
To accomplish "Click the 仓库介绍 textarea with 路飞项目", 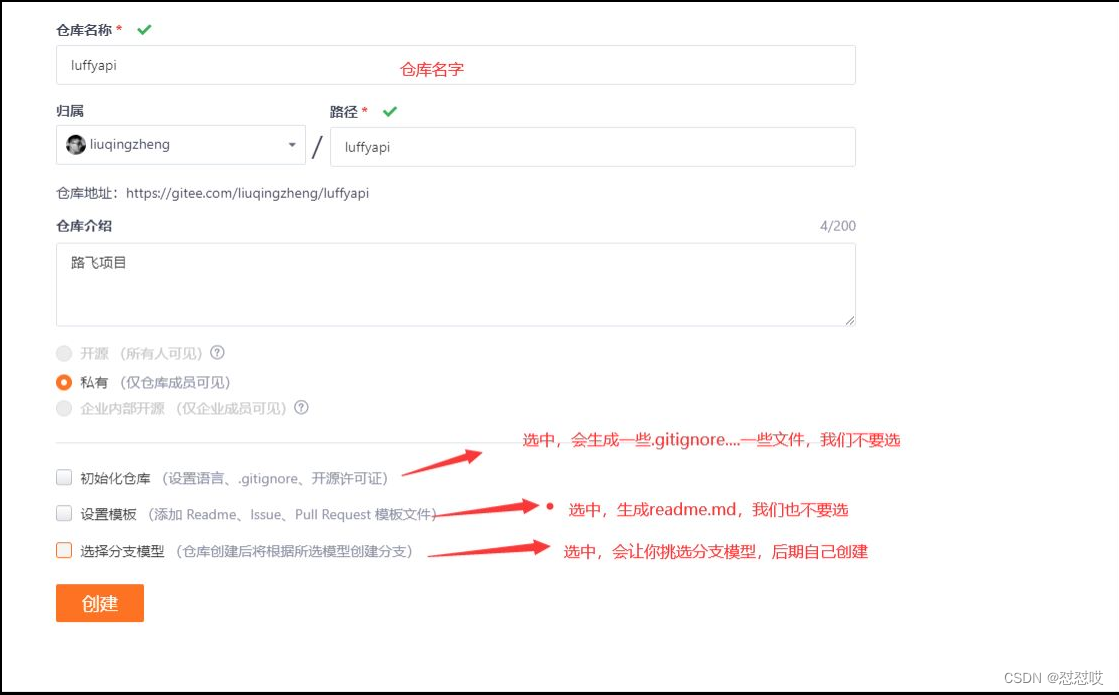I will (455, 285).
